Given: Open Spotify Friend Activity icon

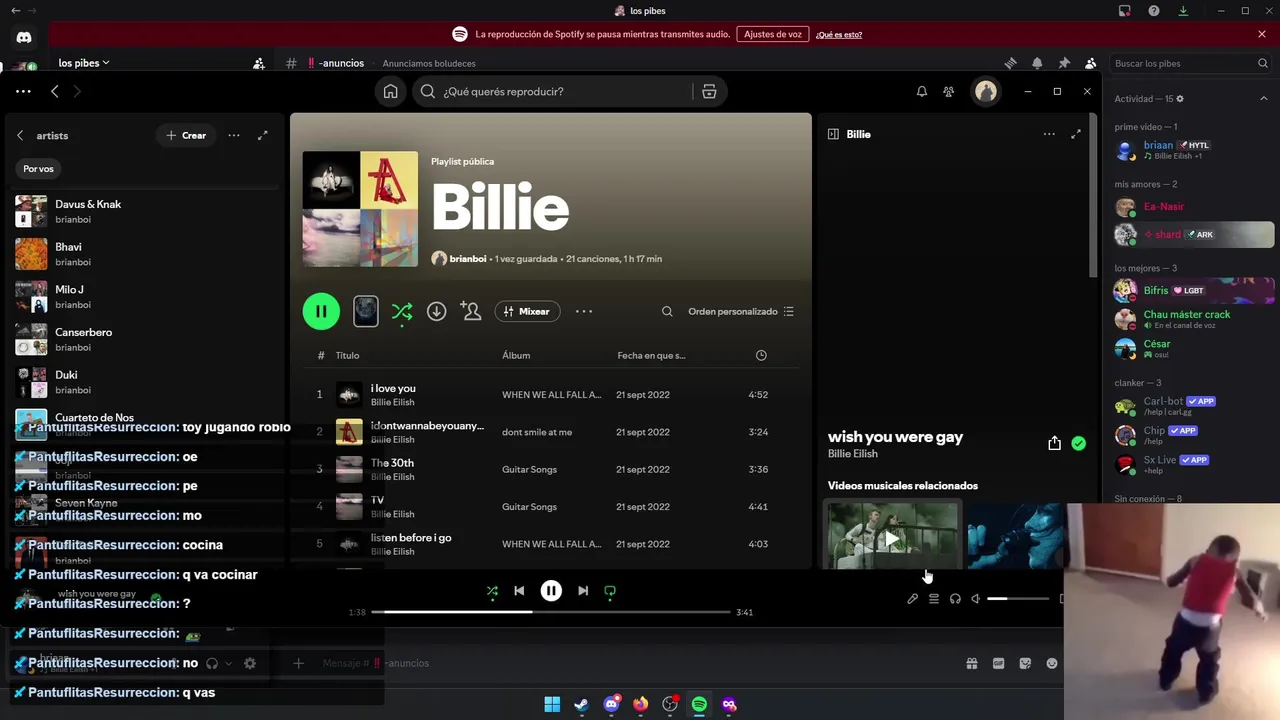Looking at the screenshot, I should point(948,91).
